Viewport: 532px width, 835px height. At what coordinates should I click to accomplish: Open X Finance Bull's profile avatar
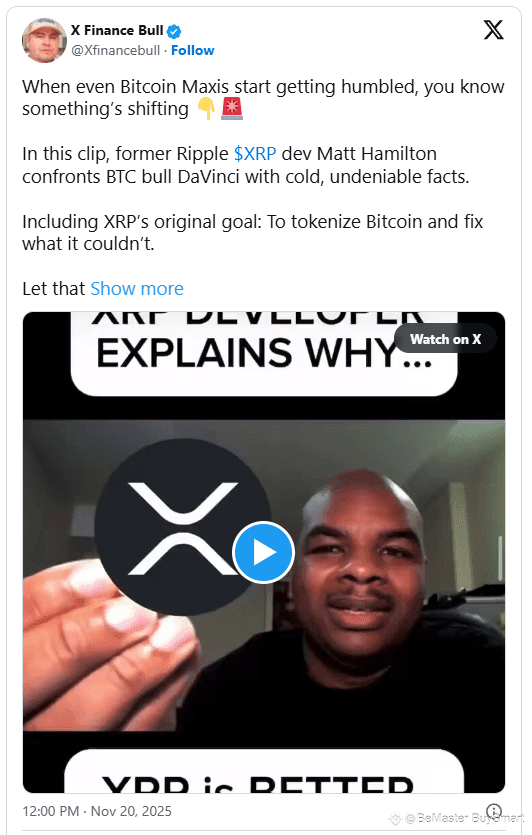(44, 40)
